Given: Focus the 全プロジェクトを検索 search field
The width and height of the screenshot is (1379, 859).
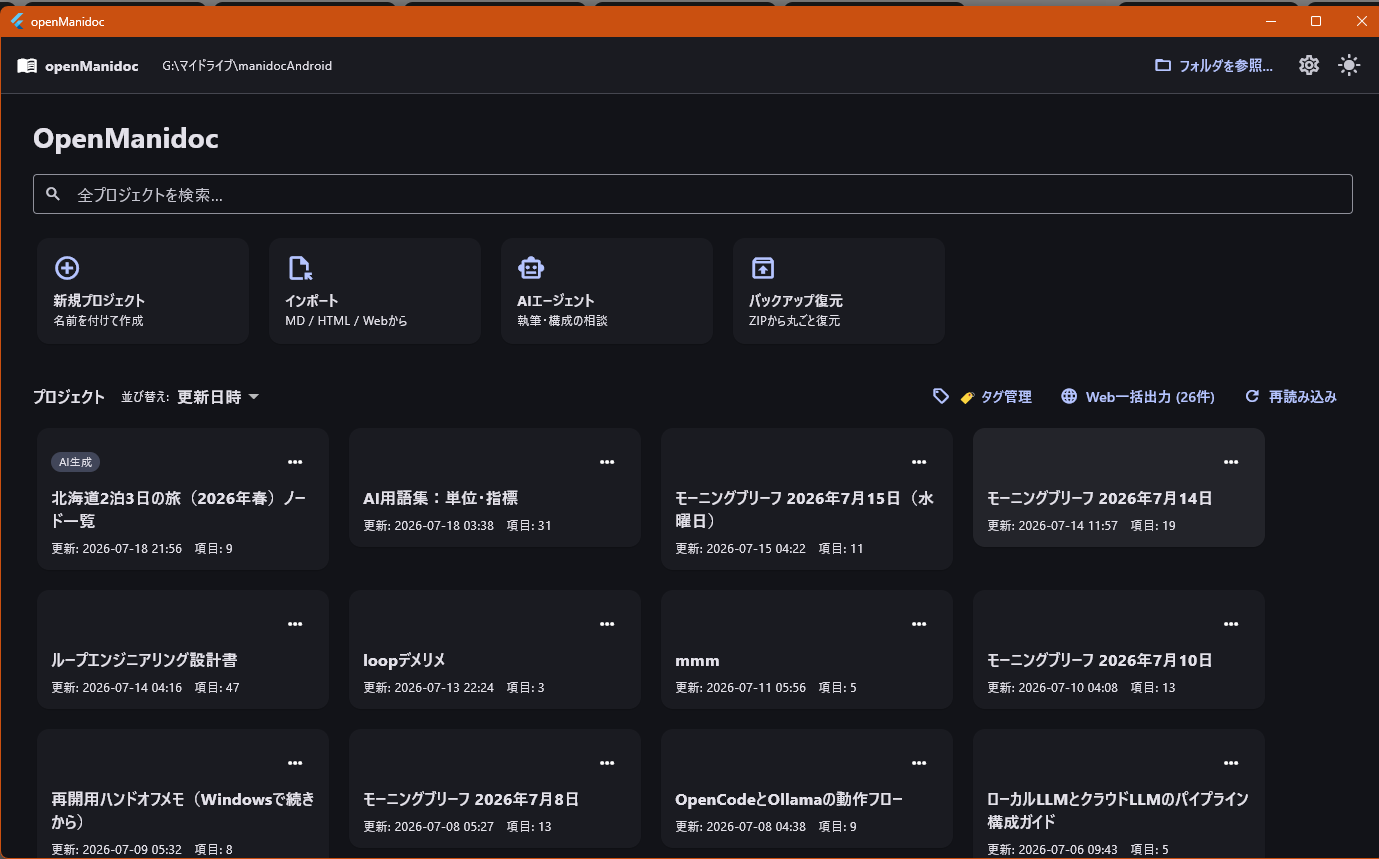Looking at the screenshot, I should coord(692,194).
